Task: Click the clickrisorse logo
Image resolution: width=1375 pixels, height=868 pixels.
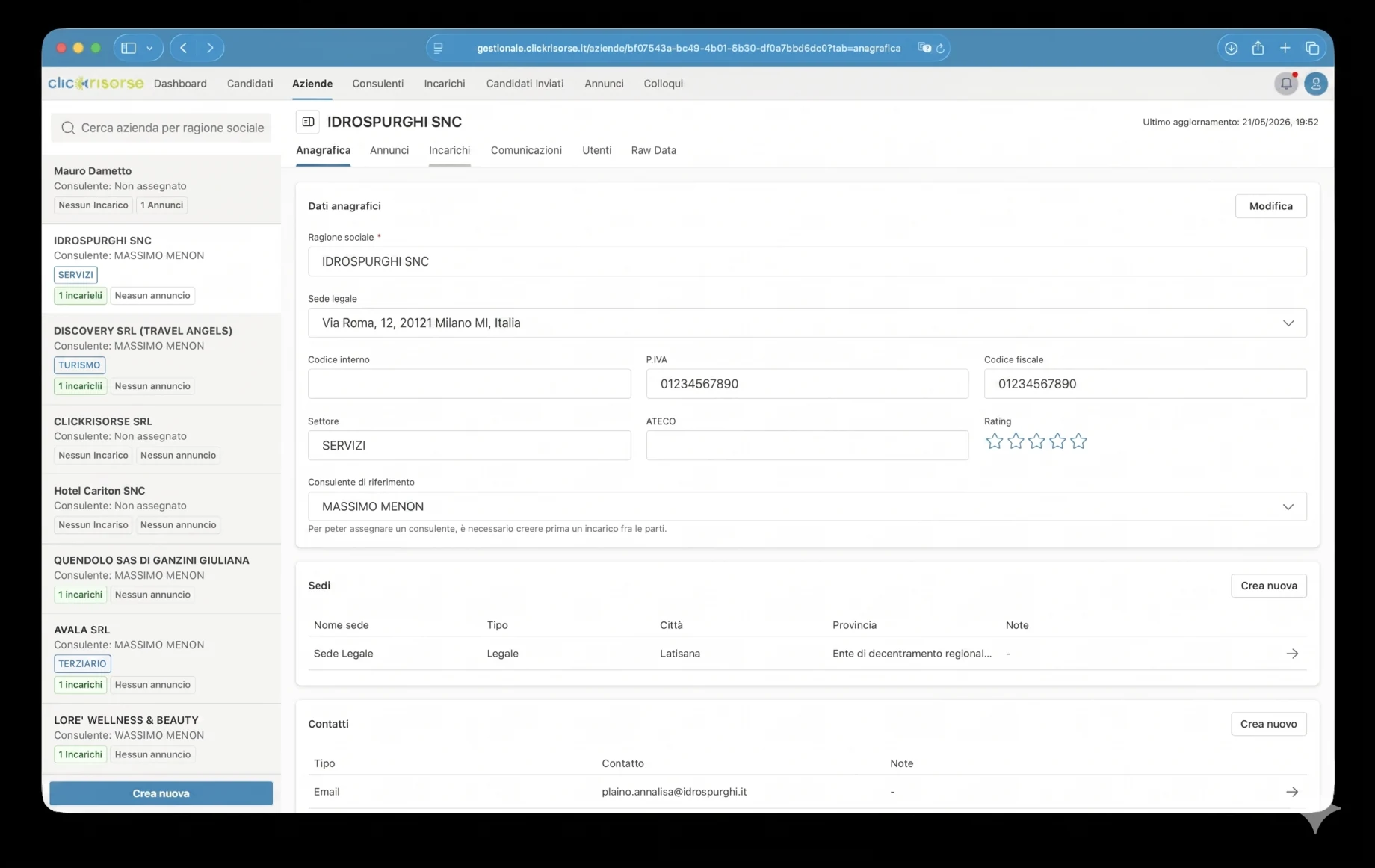Action: [96, 83]
